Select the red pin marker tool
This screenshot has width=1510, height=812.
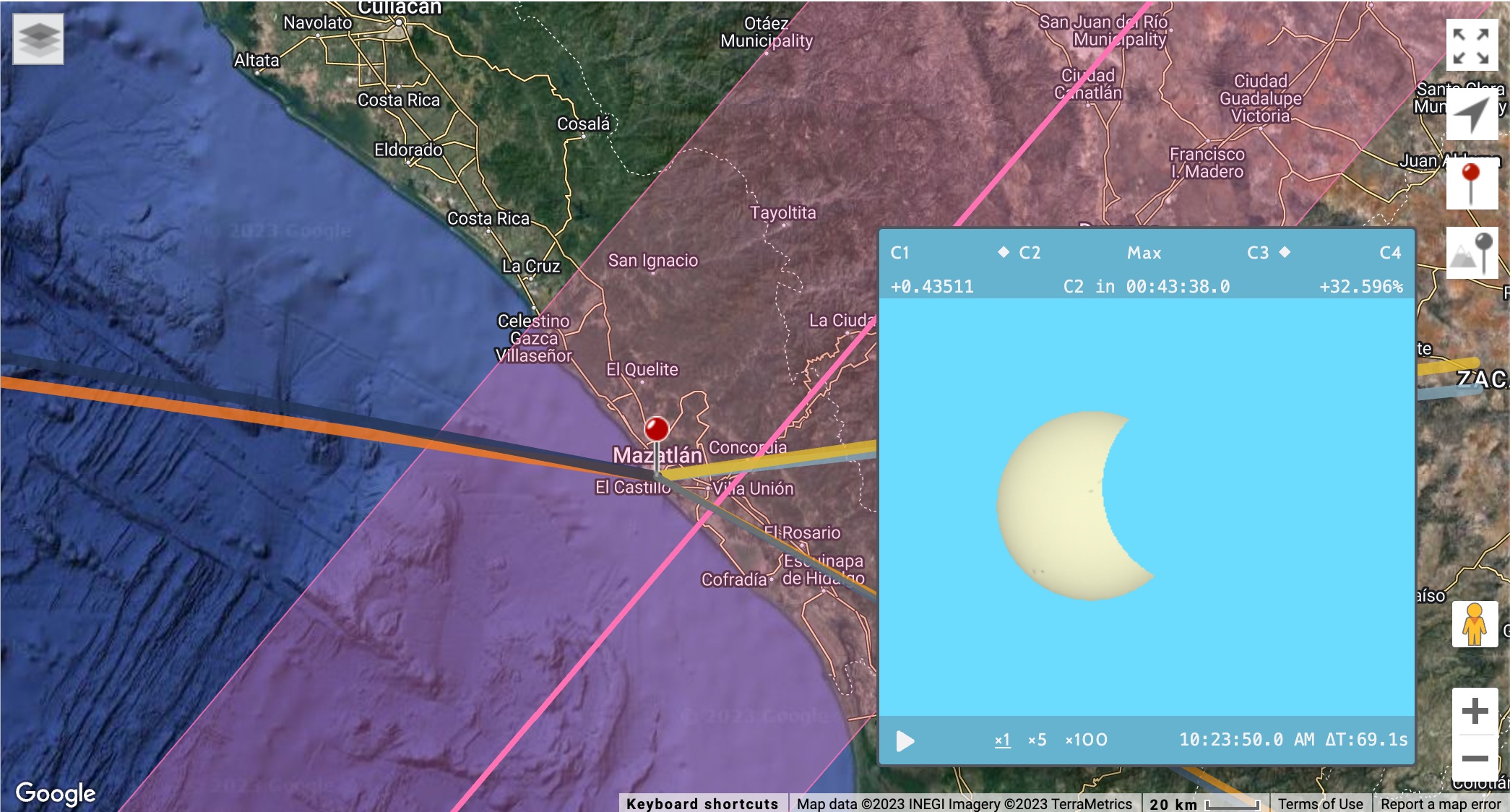pos(1472,184)
